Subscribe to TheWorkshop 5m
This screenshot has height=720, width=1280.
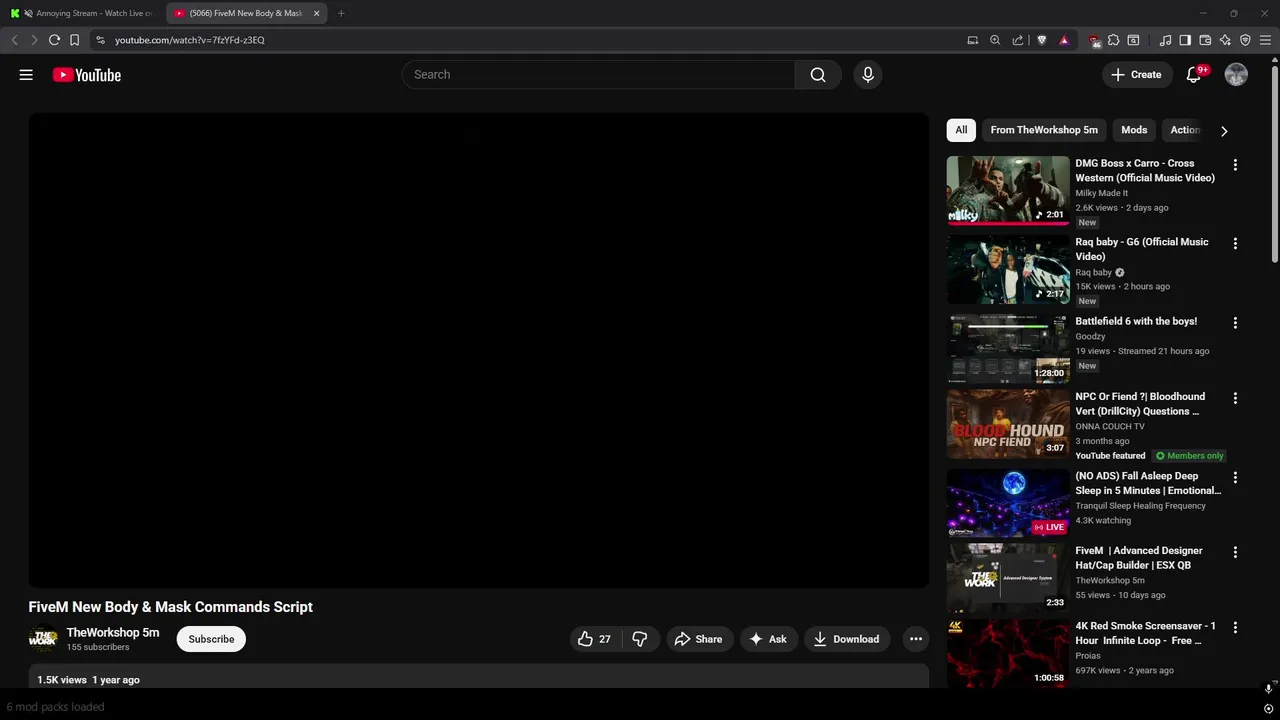point(211,639)
